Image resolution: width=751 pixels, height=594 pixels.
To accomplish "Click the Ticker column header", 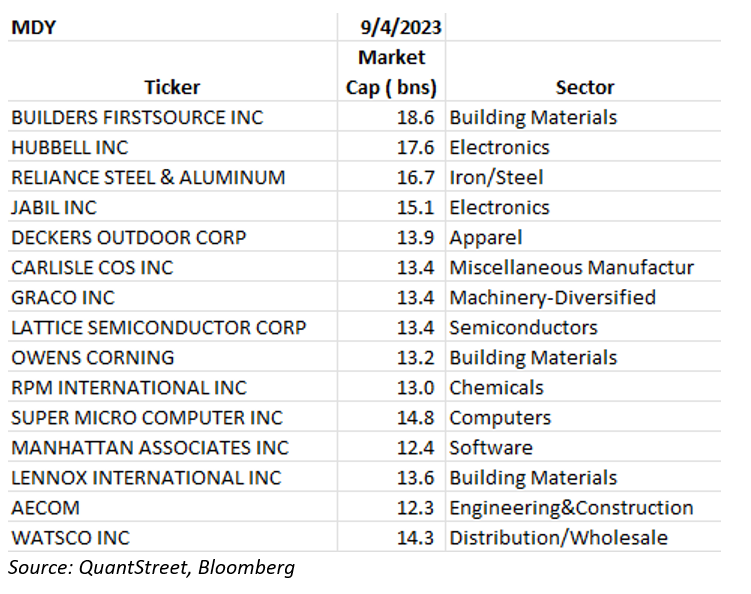I will point(172,87).
